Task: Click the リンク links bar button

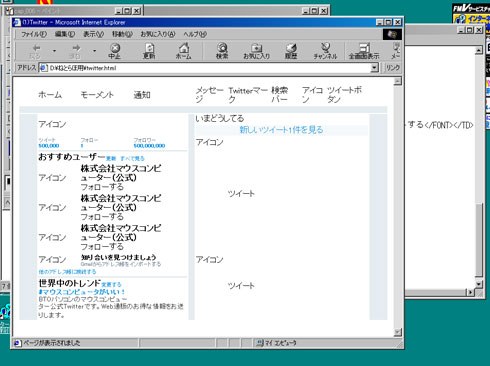Action: click(x=393, y=68)
